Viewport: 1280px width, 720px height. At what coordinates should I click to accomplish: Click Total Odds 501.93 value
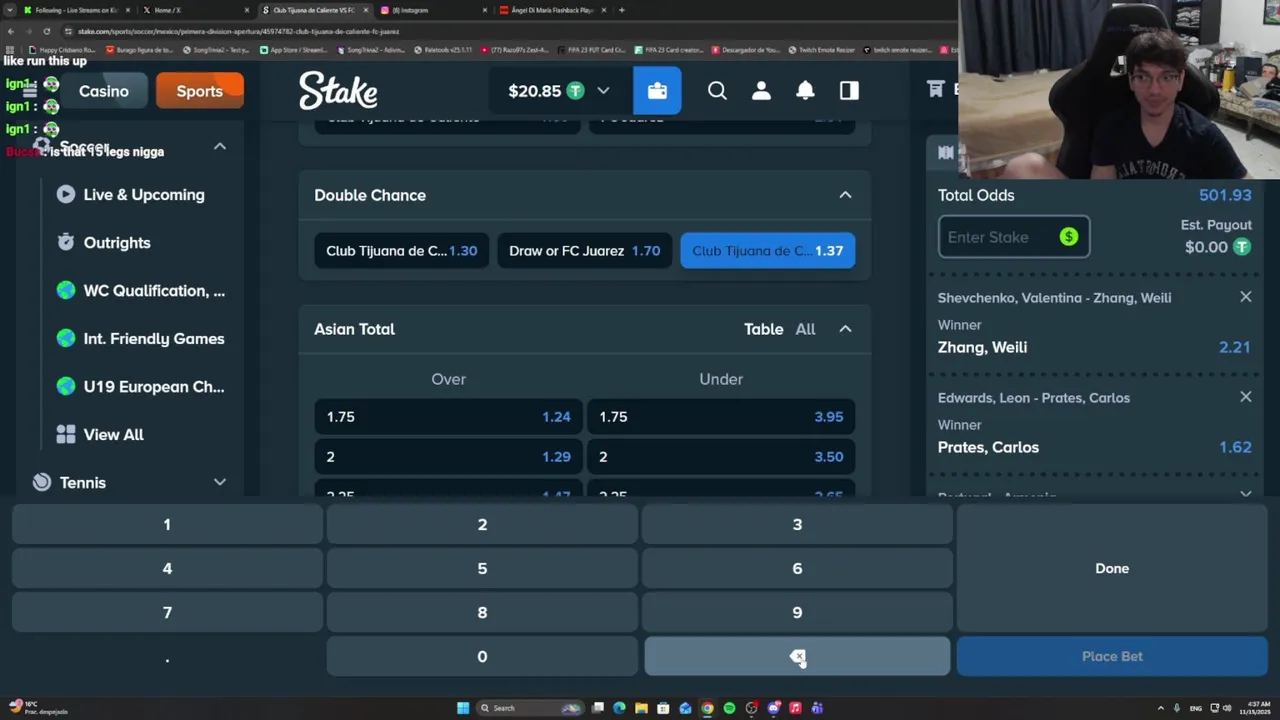1225,195
